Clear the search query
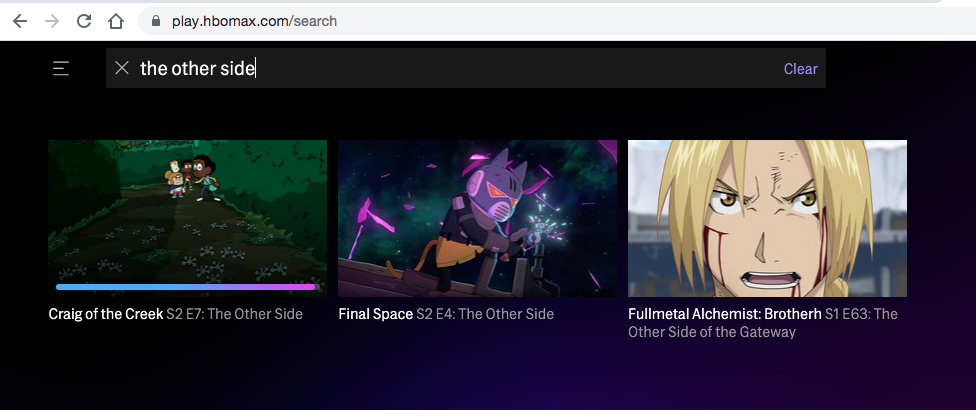The width and height of the screenshot is (976, 410). tap(800, 69)
